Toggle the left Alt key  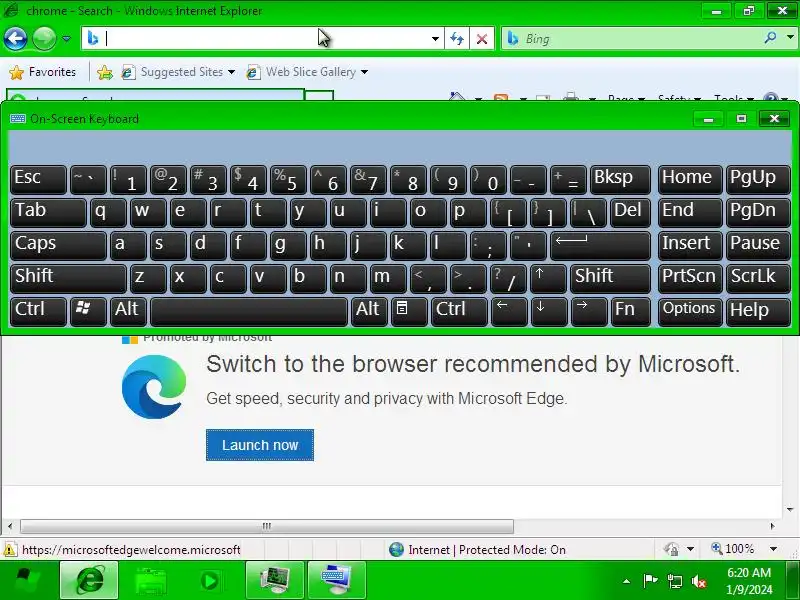click(128, 311)
